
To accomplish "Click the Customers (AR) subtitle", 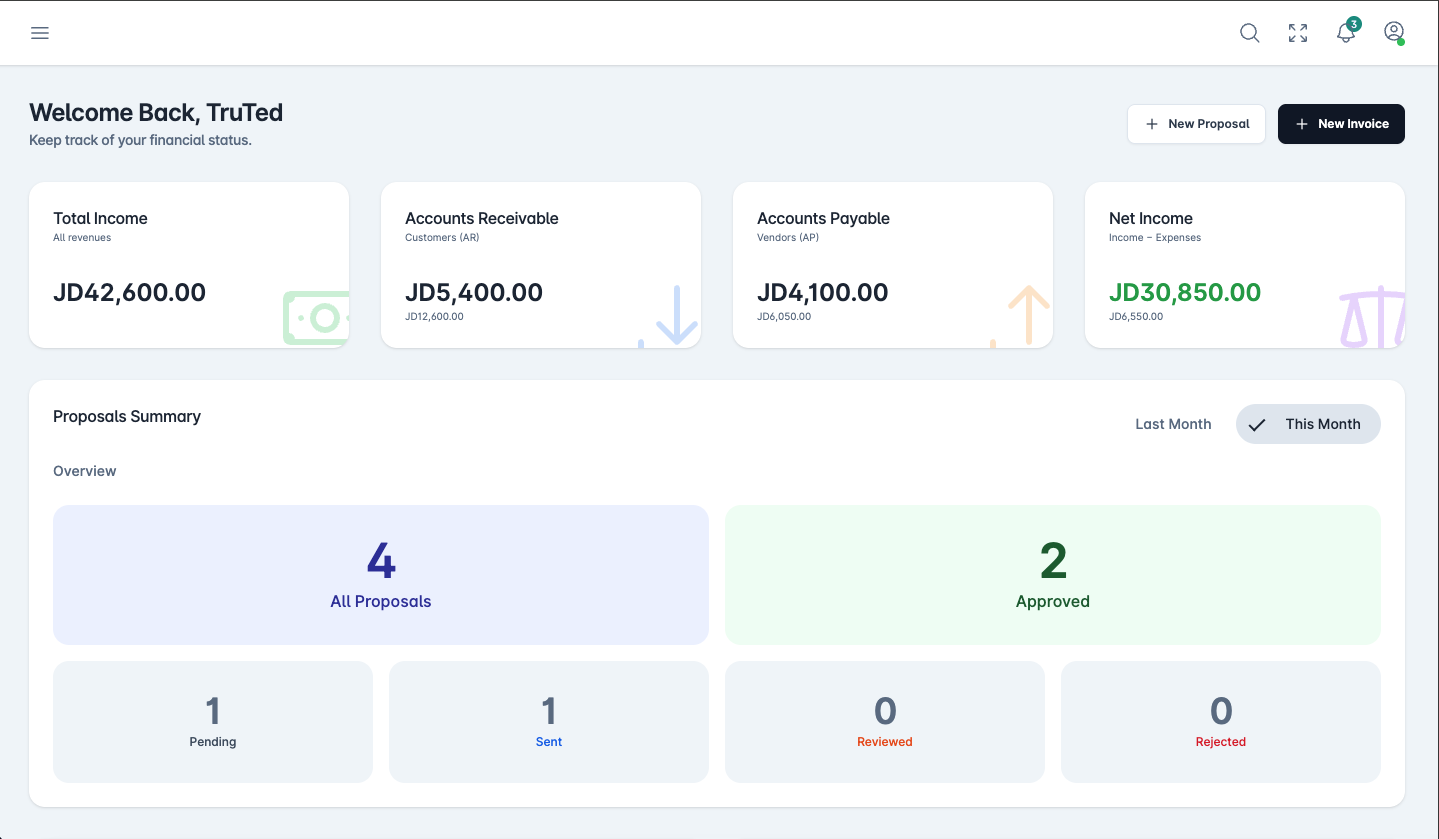I will [442, 238].
